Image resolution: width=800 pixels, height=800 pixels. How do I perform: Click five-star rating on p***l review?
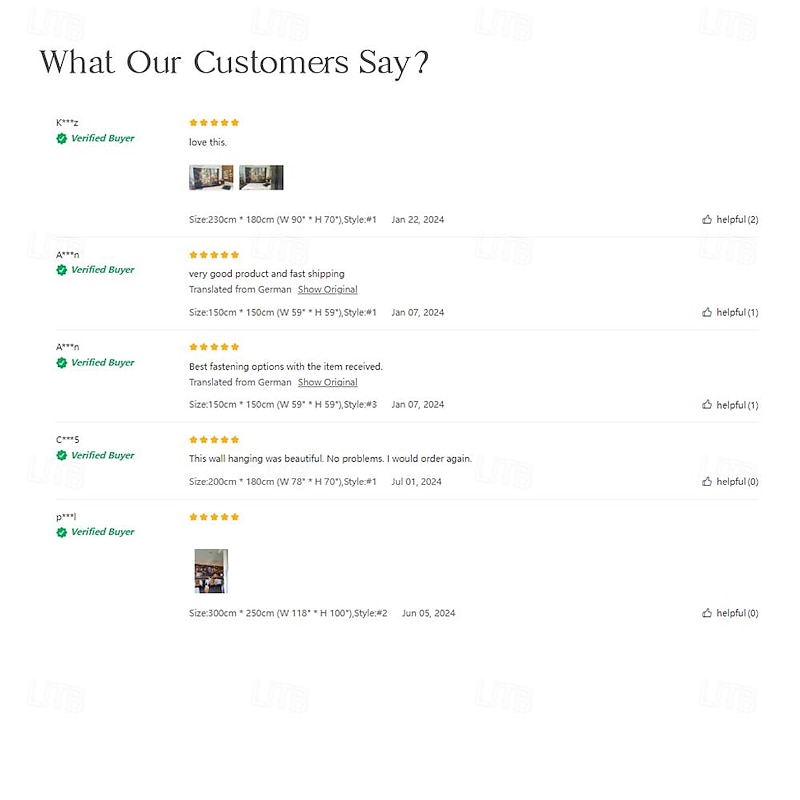pyautogui.click(x=214, y=517)
